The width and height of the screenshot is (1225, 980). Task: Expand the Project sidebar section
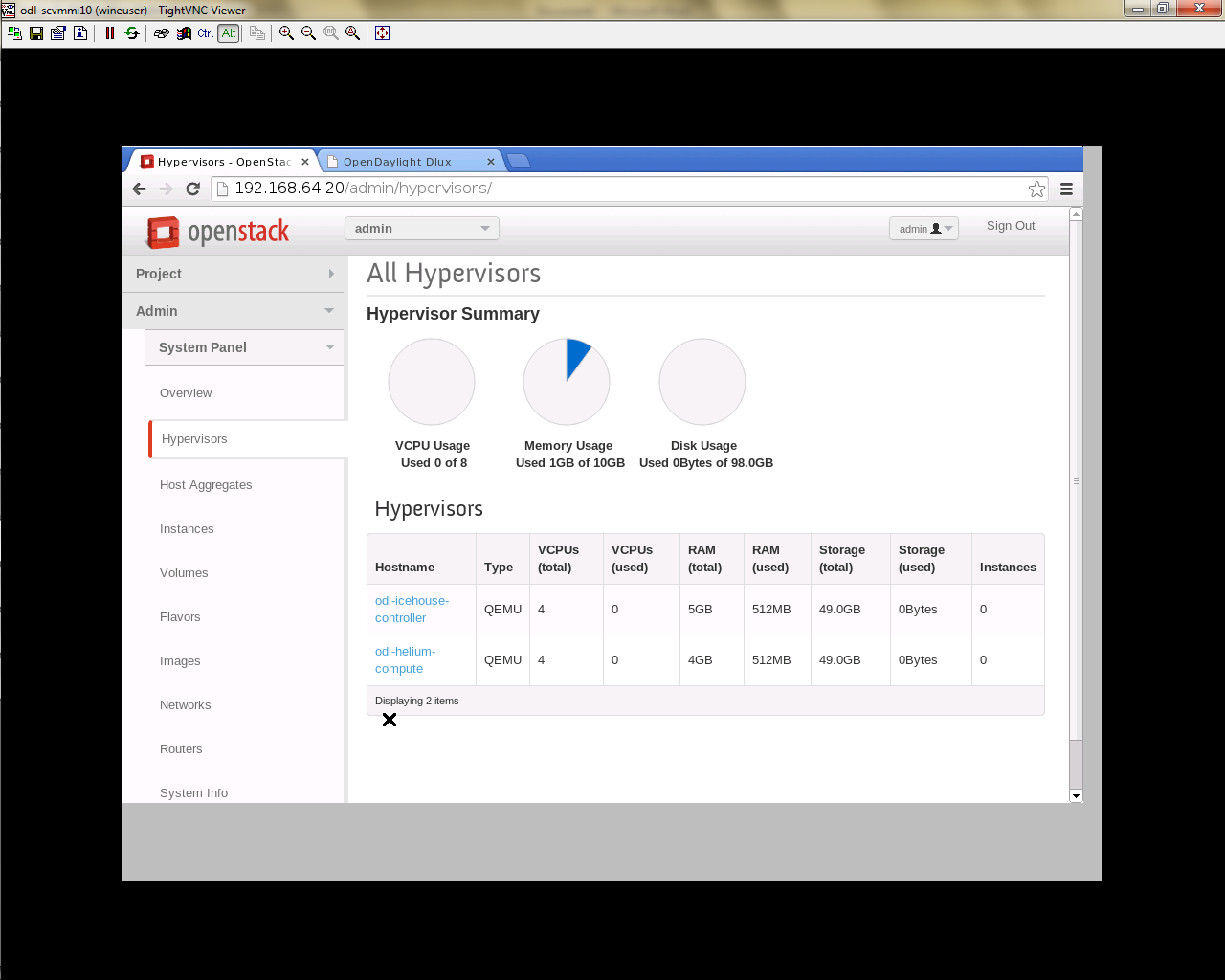(x=234, y=274)
